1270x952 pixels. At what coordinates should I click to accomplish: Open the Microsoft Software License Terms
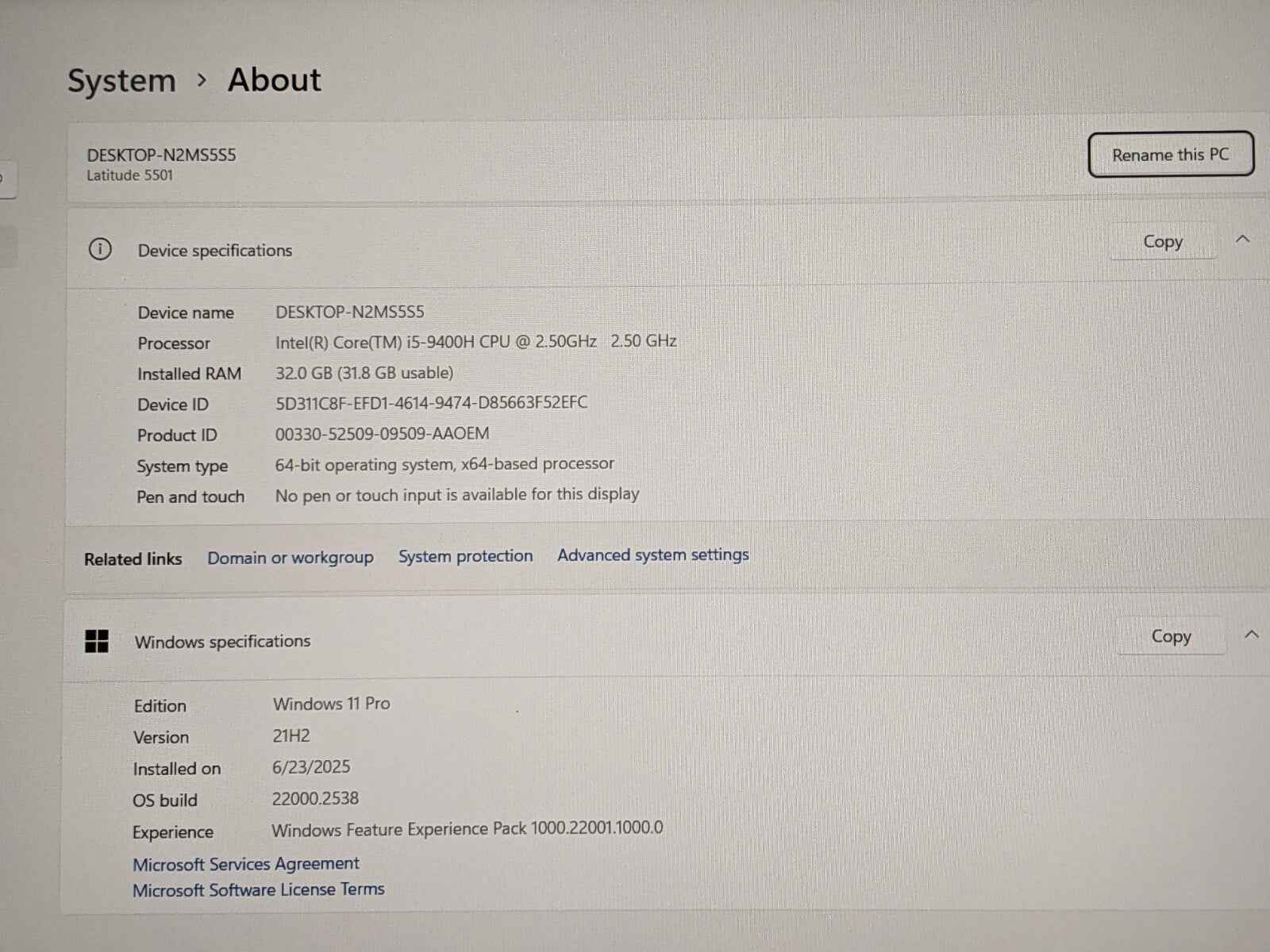pyautogui.click(x=258, y=889)
